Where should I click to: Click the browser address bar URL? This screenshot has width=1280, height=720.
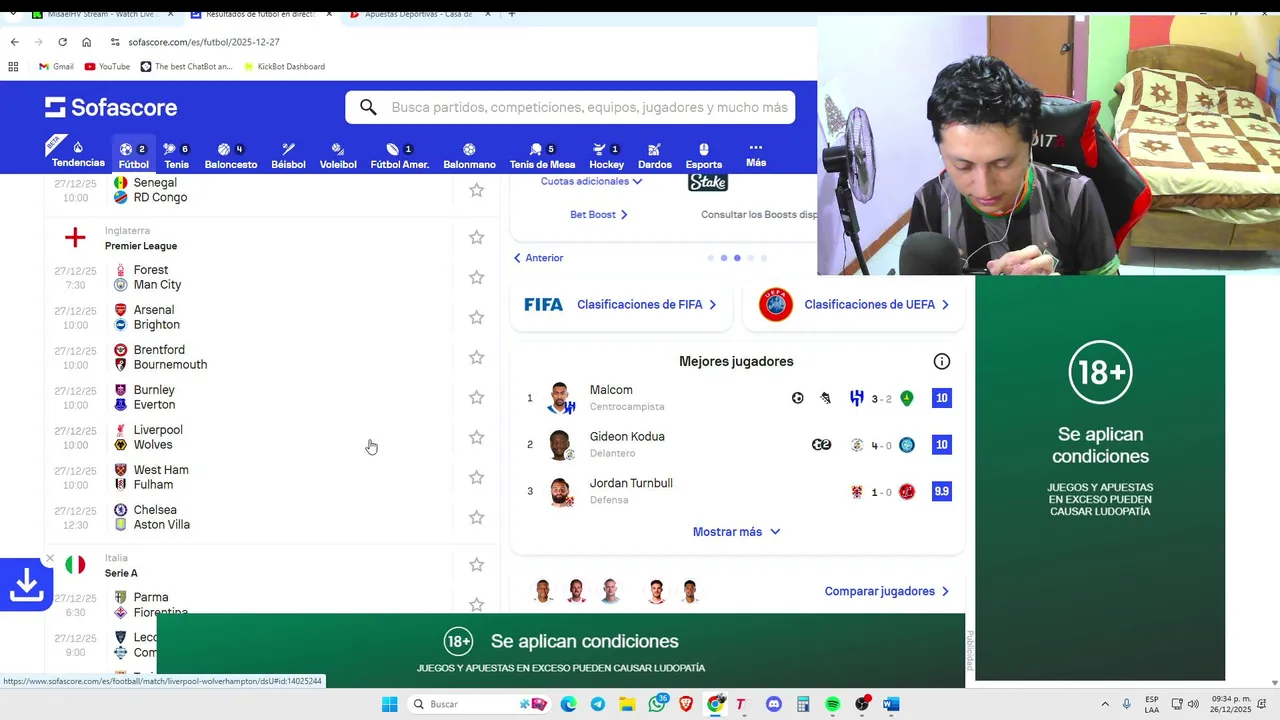coord(204,42)
